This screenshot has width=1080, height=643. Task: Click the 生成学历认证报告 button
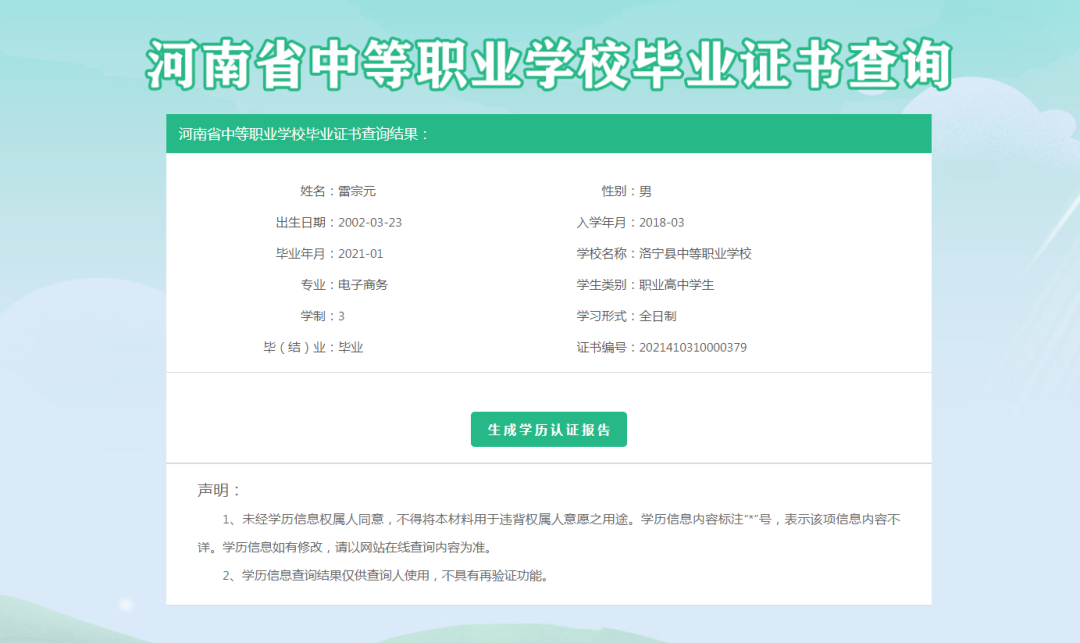click(548, 429)
